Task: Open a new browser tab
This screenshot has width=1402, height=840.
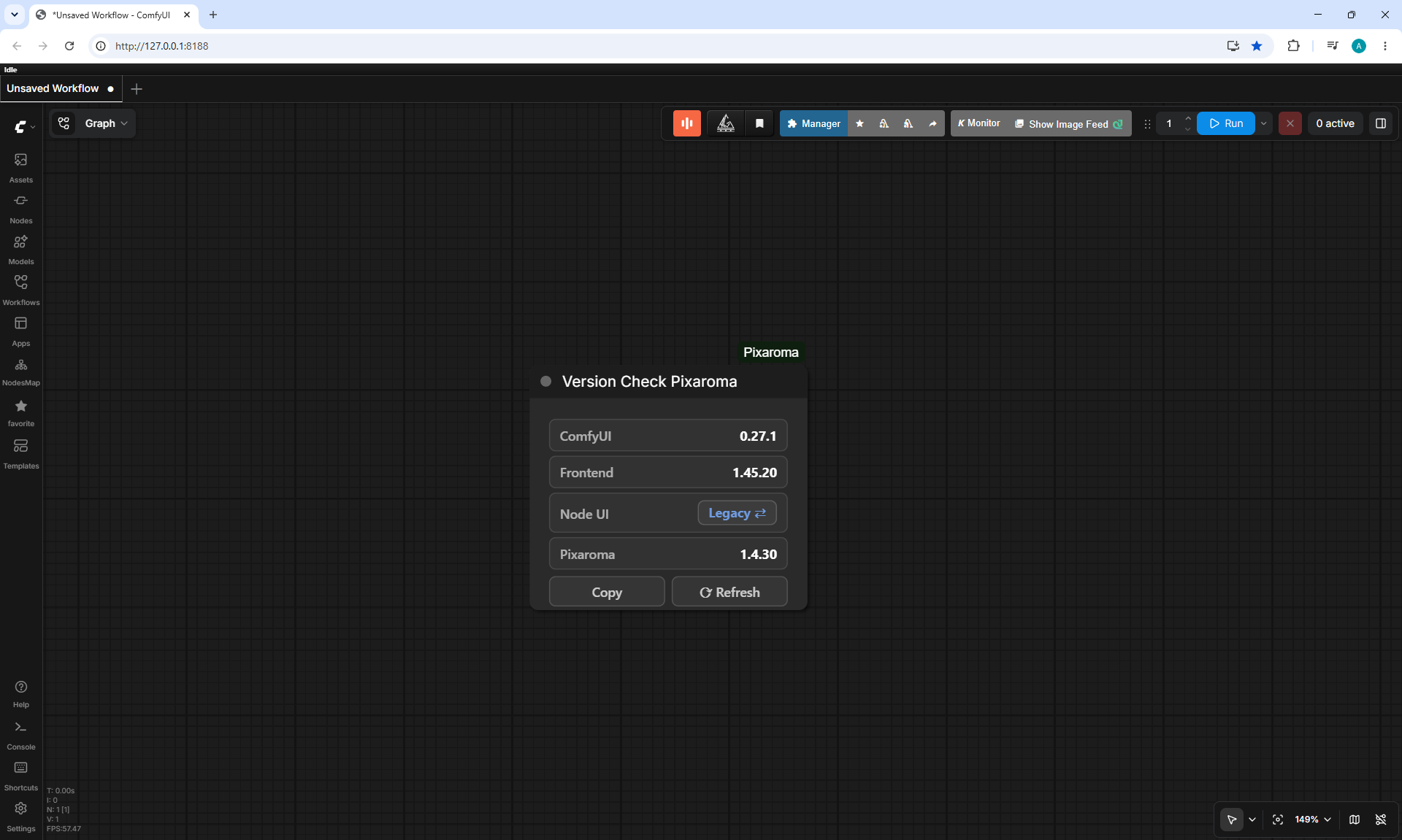Action: pyautogui.click(x=213, y=15)
